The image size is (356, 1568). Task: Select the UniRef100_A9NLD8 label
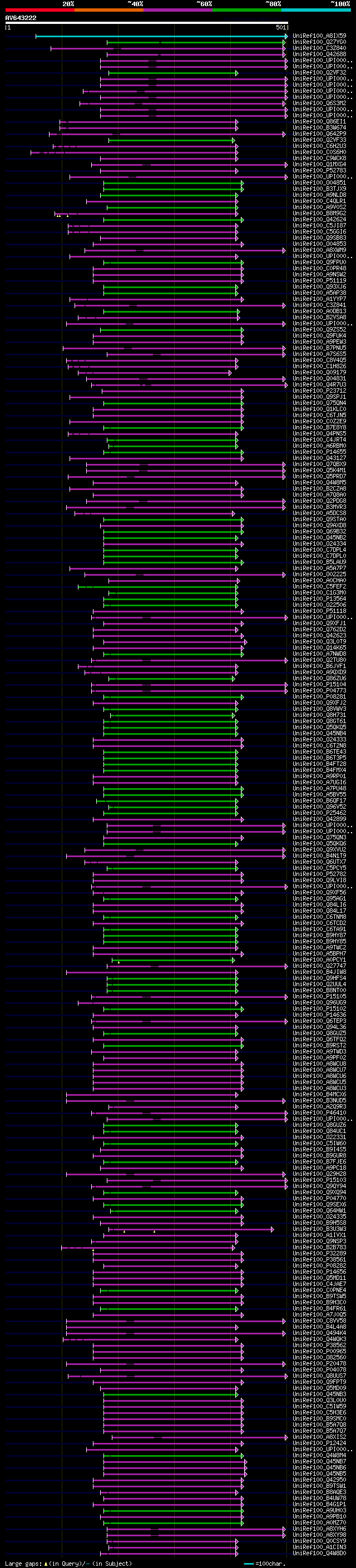coord(319,195)
